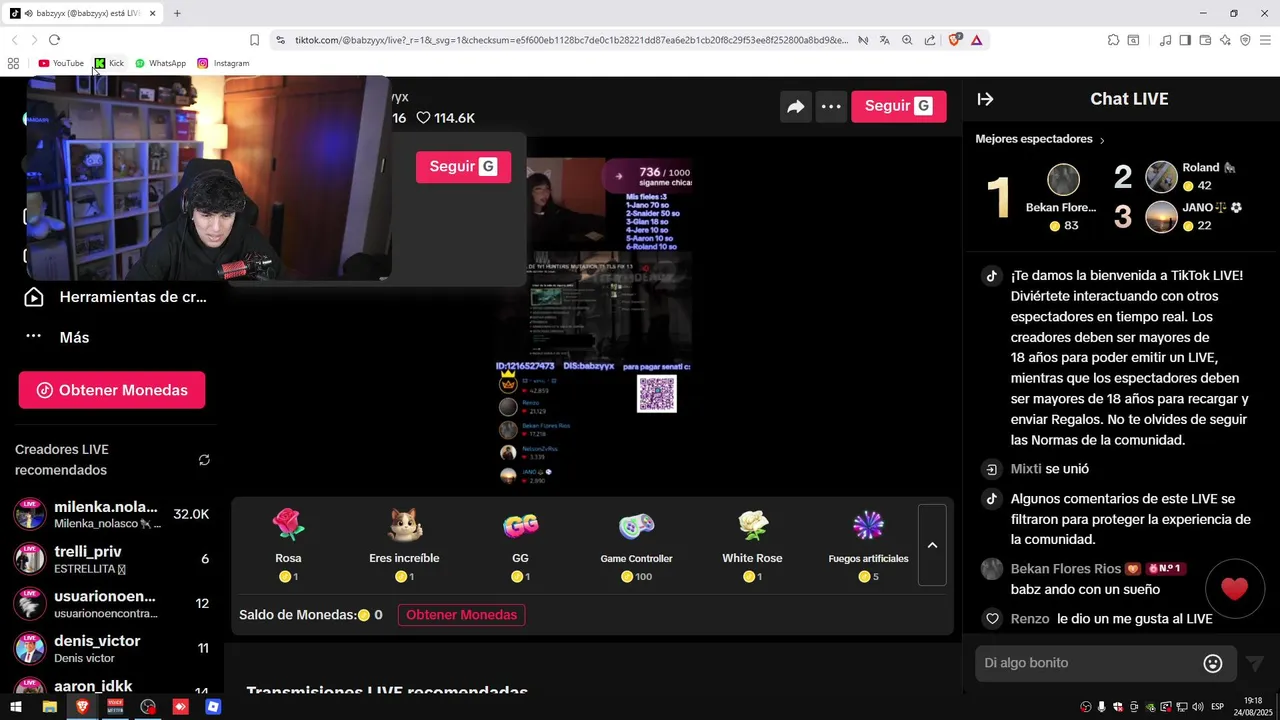Open File Explorer from taskbar
Viewport: 1280px width, 720px height.
[x=49, y=707]
